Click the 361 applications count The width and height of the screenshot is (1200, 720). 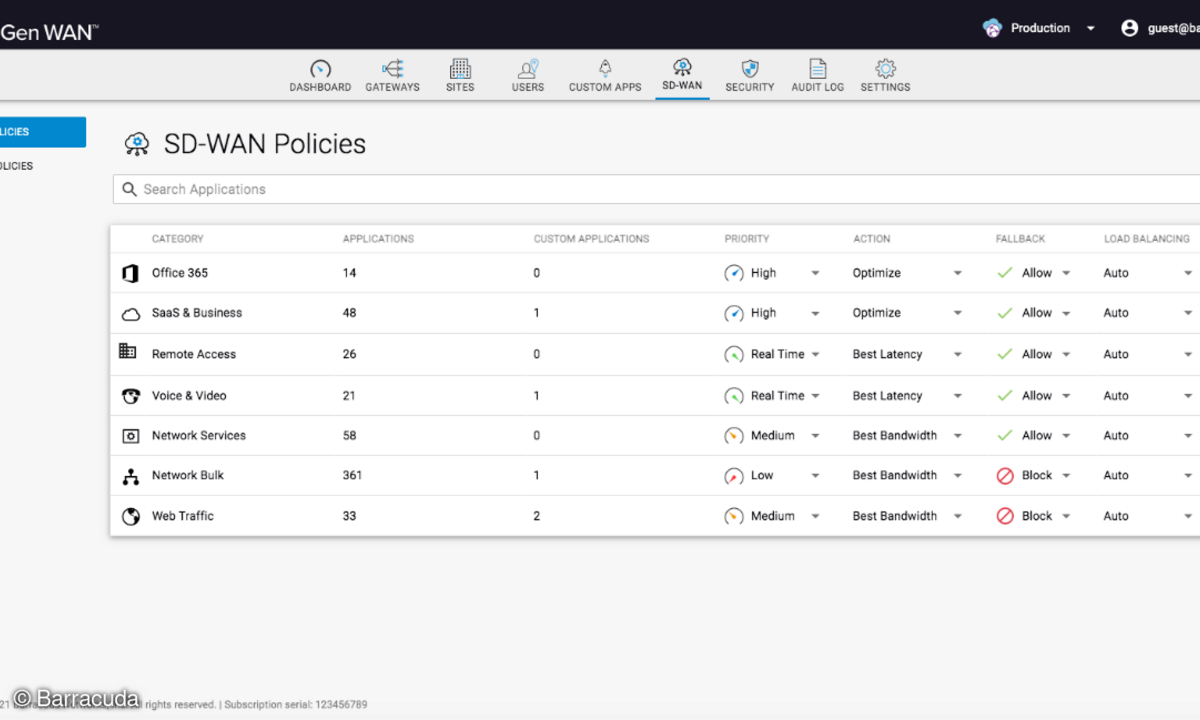click(352, 476)
